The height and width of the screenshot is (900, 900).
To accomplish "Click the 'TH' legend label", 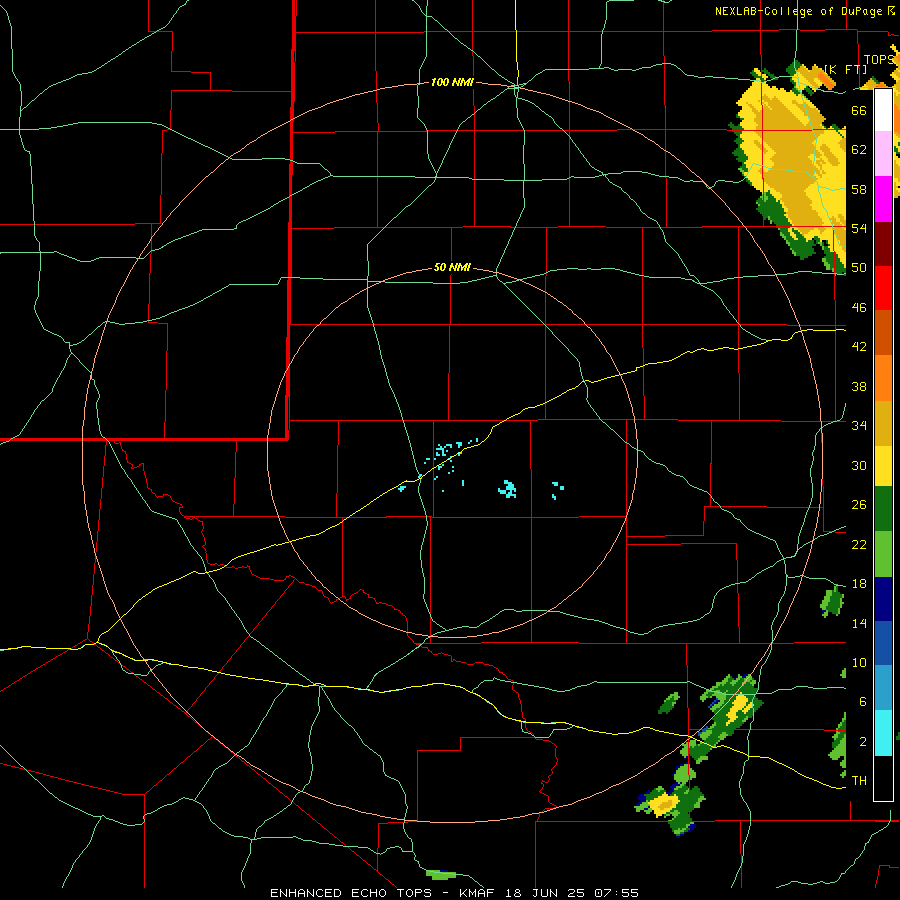I will (859, 781).
